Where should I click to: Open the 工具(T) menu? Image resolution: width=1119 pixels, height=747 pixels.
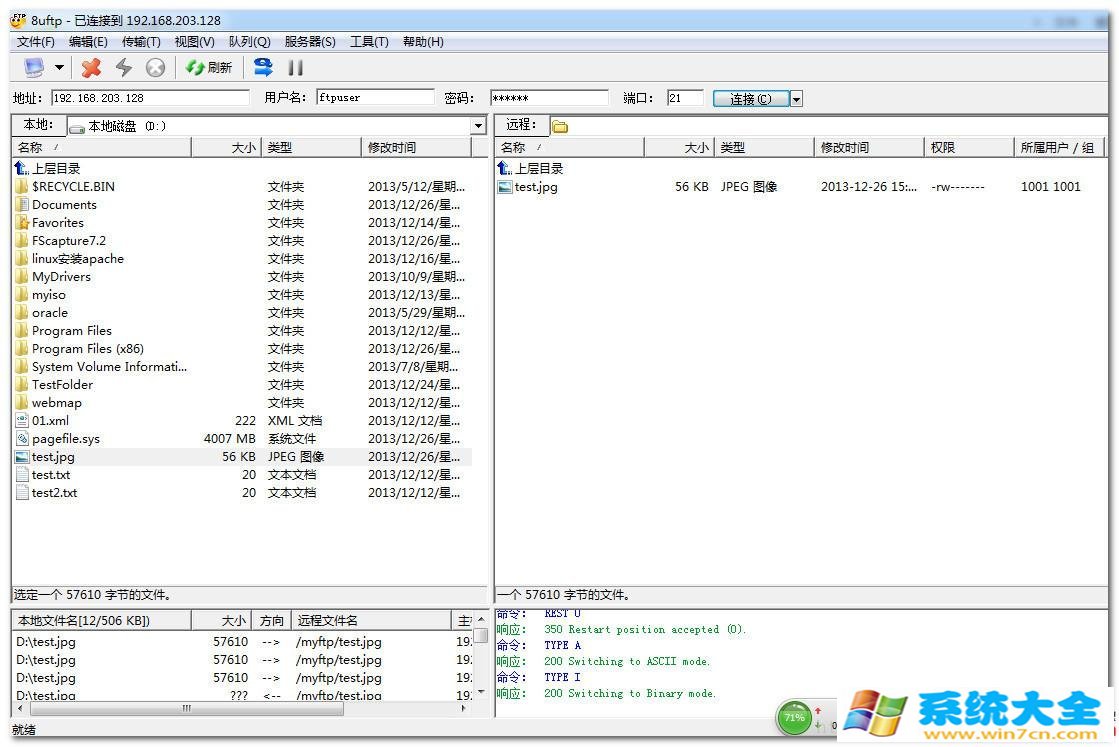pos(369,41)
